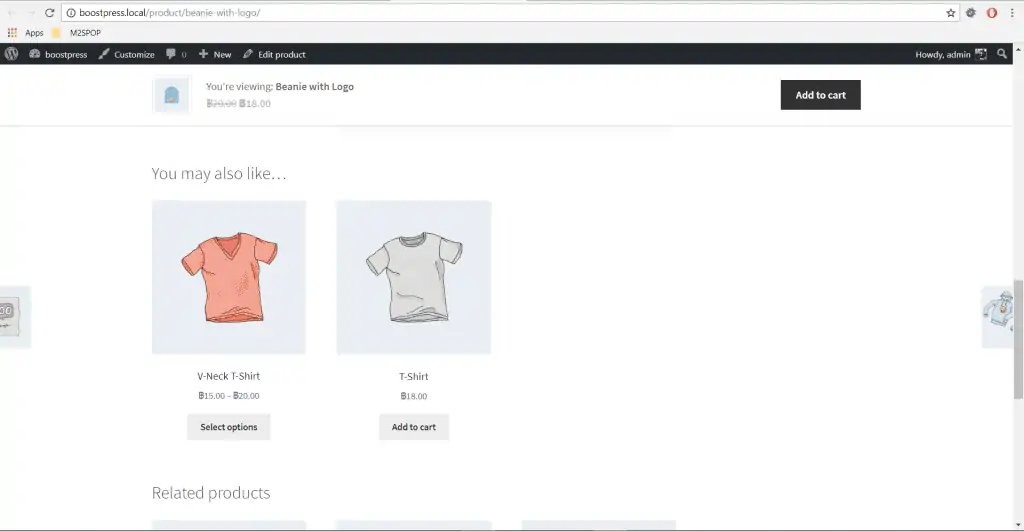Reload the page with the refresh icon
The width and height of the screenshot is (1024, 531).
[50, 12]
